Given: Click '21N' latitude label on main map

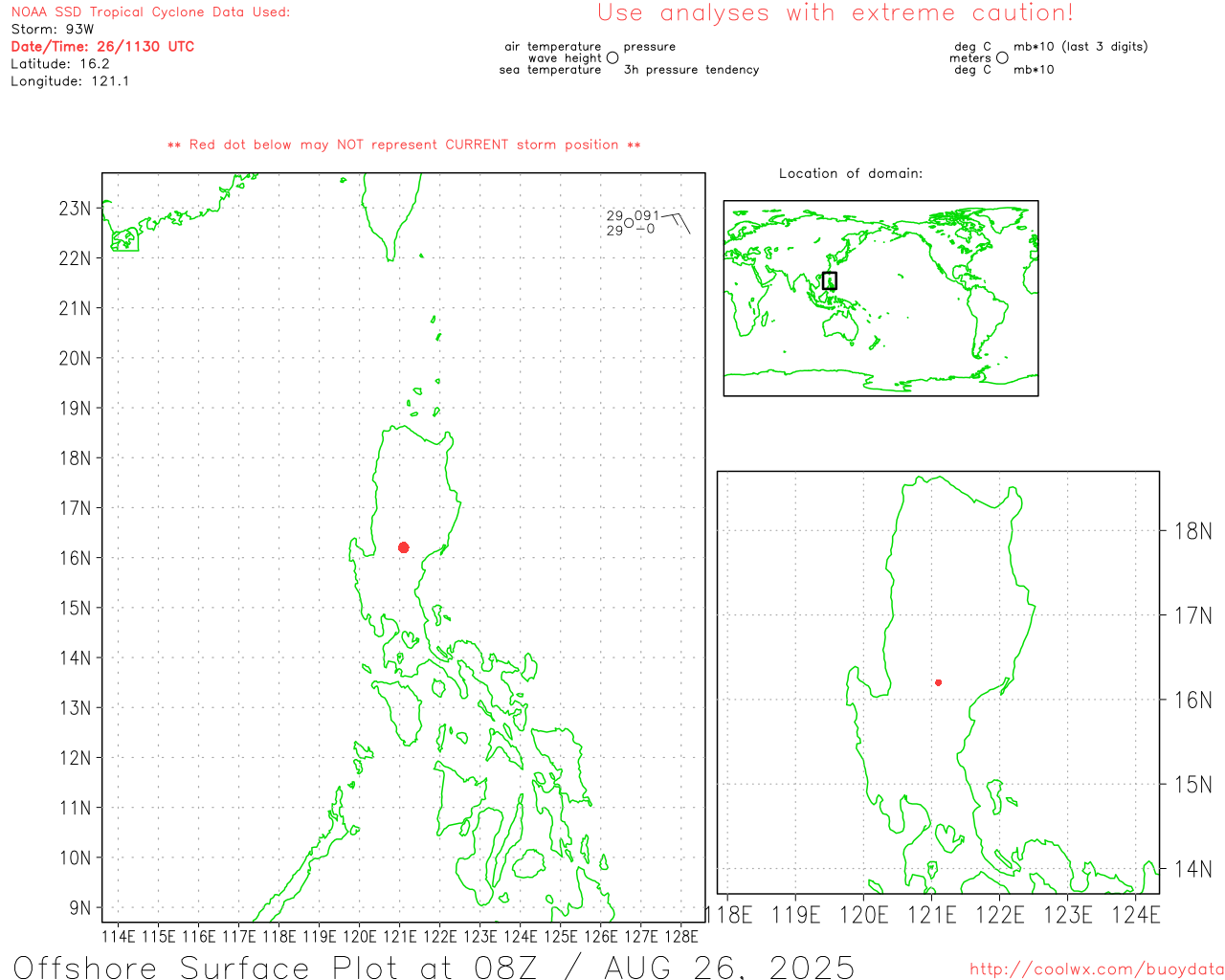Looking at the screenshot, I should [x=75, y=308].
